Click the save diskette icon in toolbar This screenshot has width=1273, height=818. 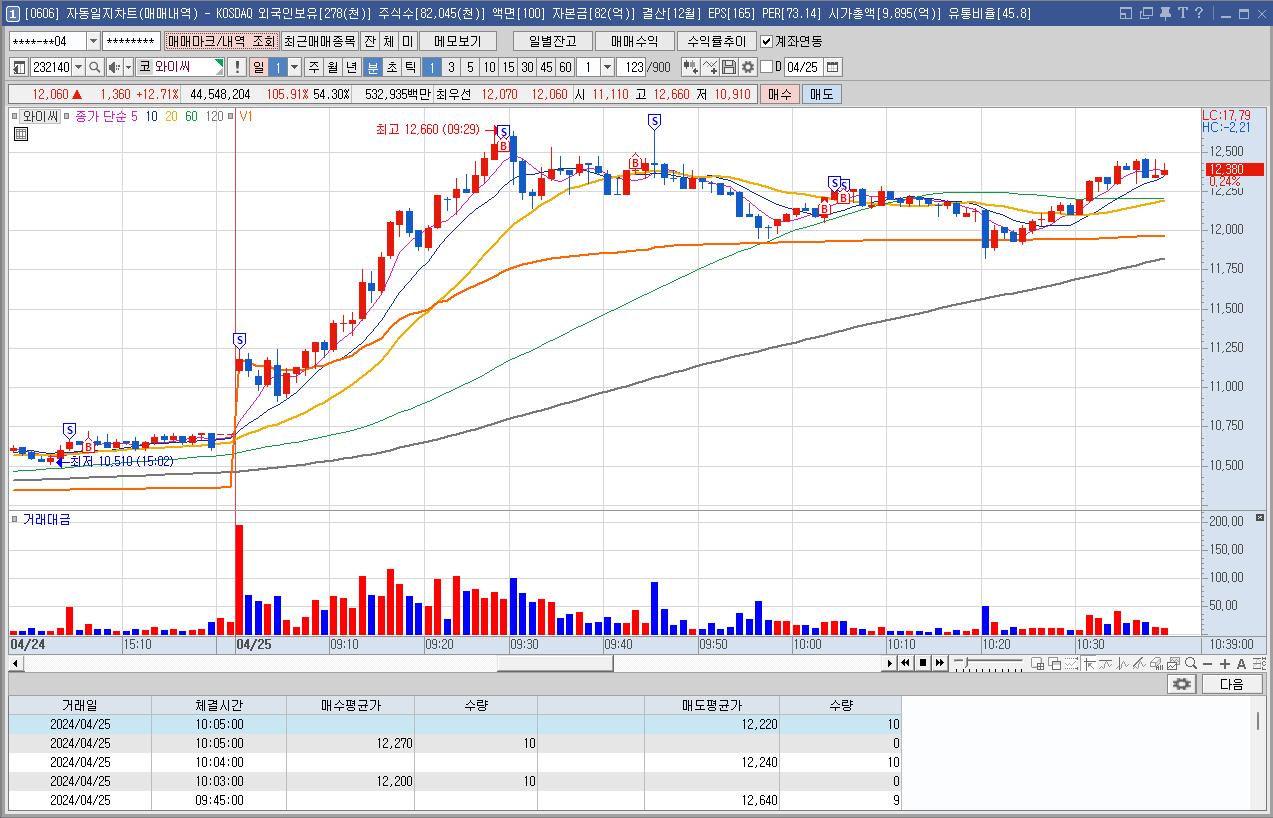pos(729,67)
